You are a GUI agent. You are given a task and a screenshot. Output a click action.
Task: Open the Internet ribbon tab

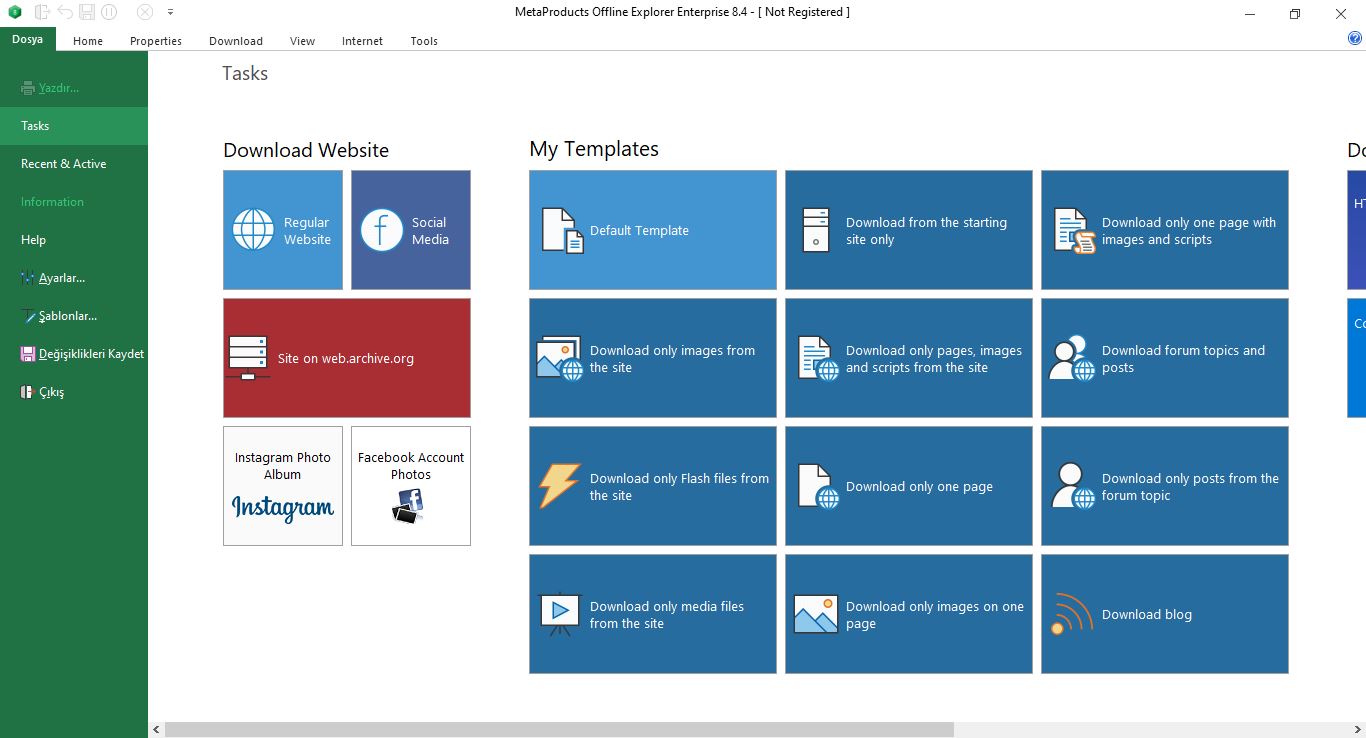362,41
